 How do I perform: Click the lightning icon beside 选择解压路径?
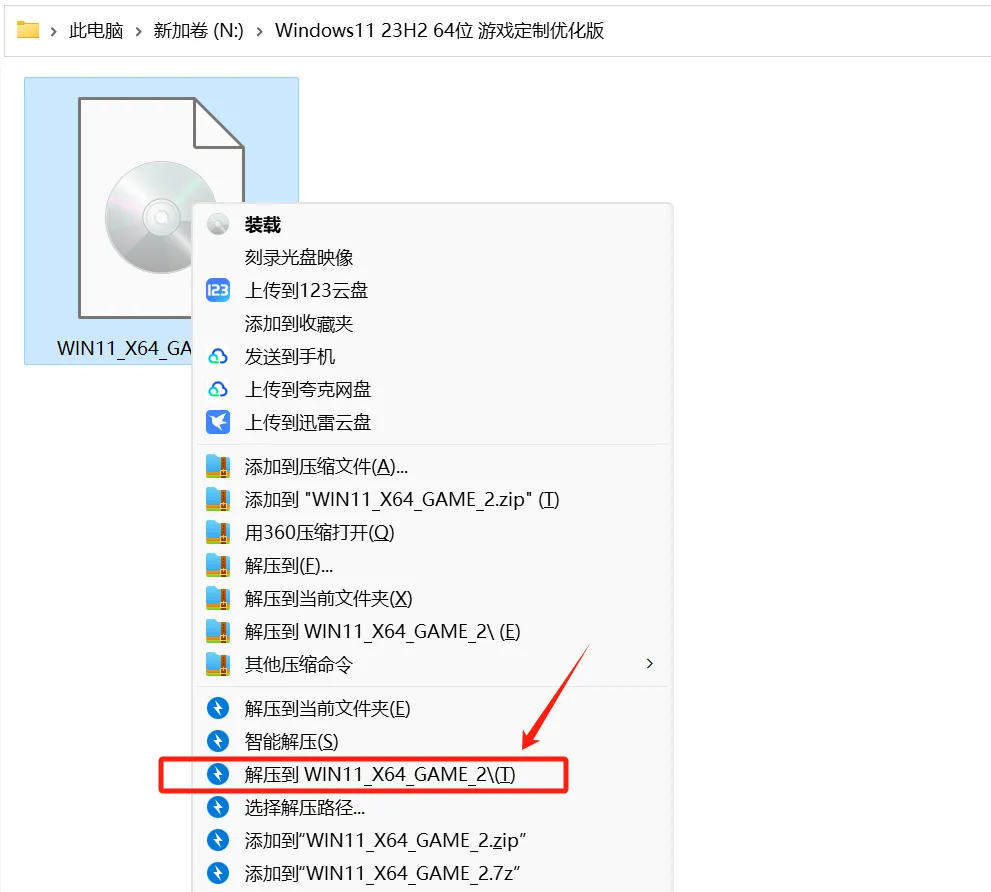pyautogui.click(x=218, y=807)
